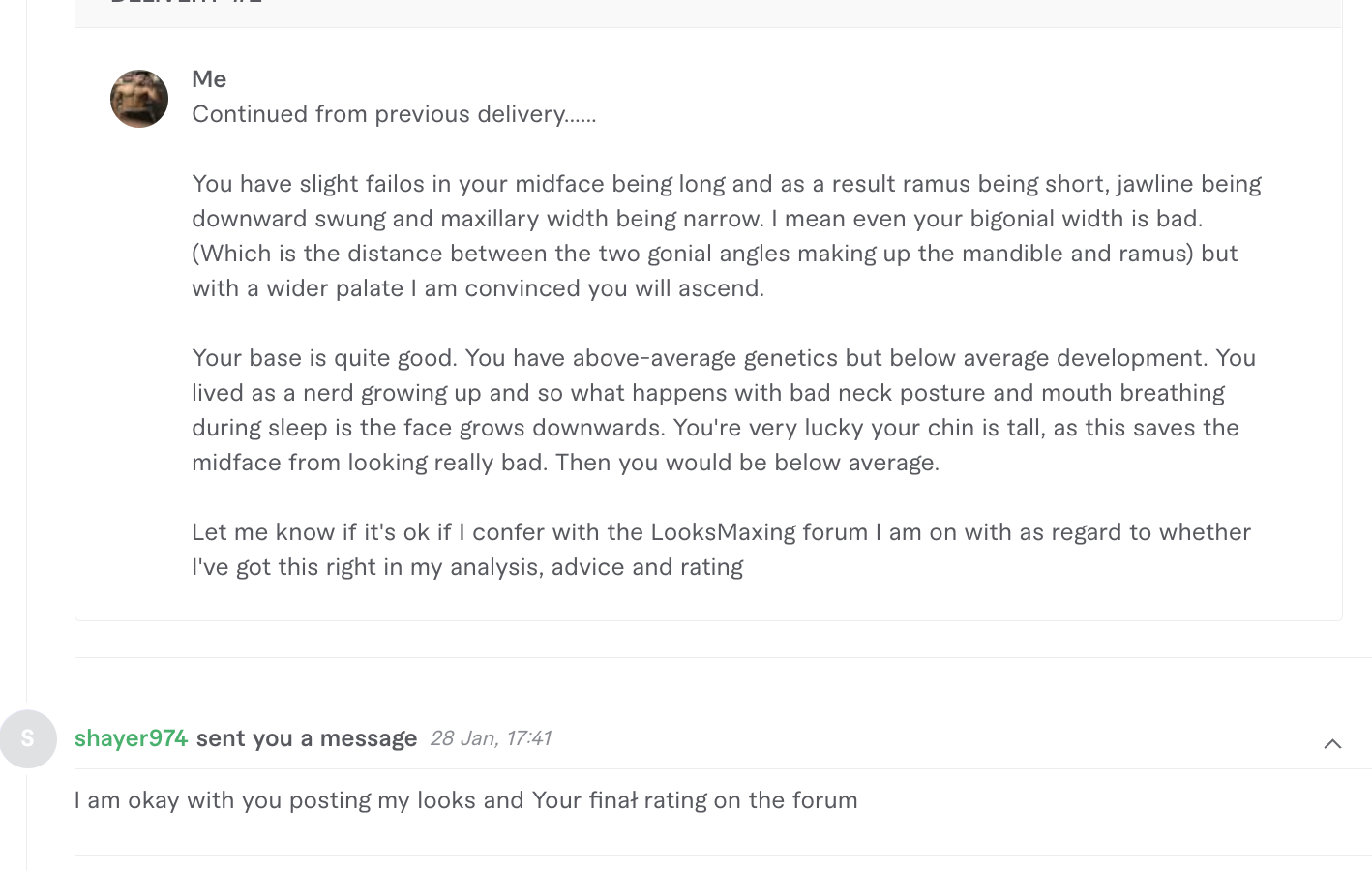Open the shayer974 username link

(x=131, y=738)
